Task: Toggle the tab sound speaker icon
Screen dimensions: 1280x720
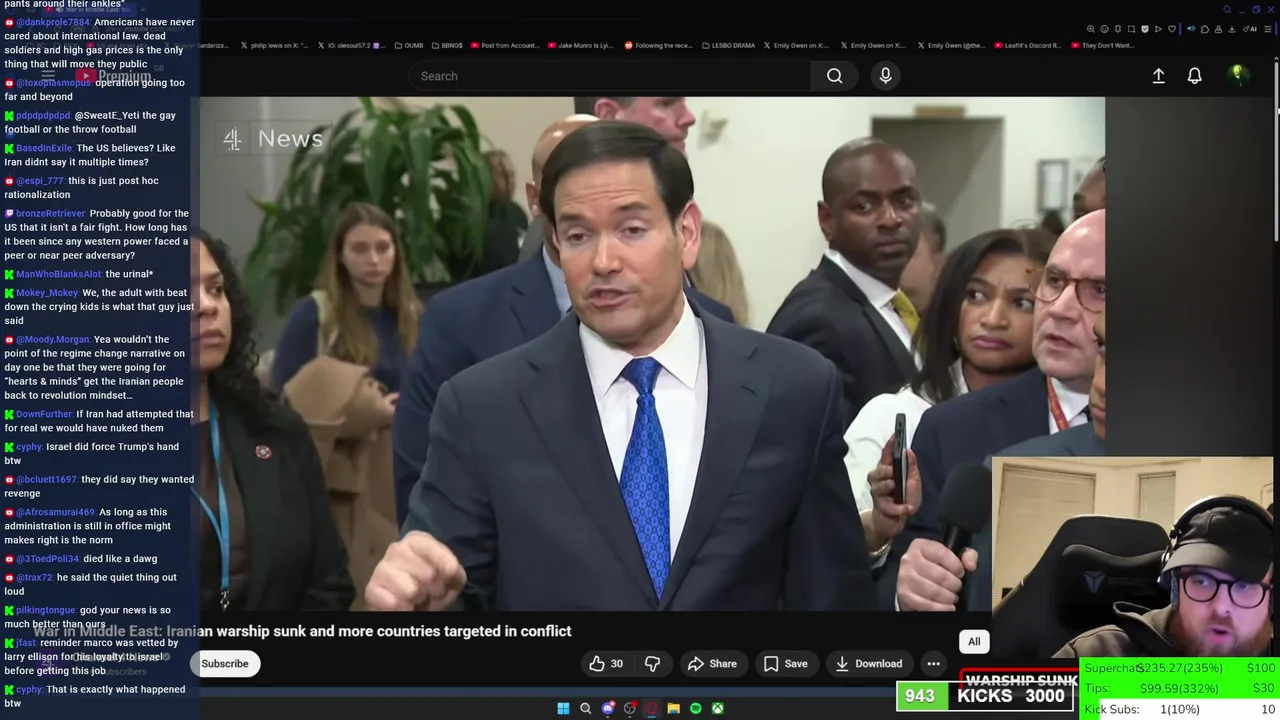Action: [x=1191, y=29]
